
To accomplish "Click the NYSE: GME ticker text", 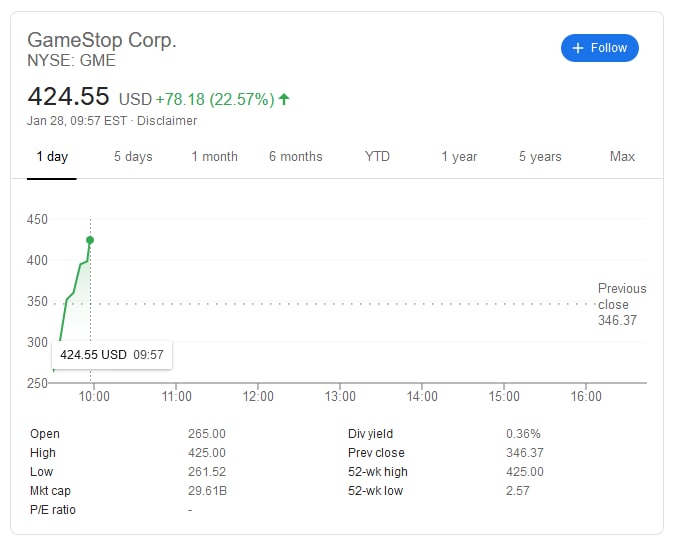I will pyautogui.click(x=71, y=60).
